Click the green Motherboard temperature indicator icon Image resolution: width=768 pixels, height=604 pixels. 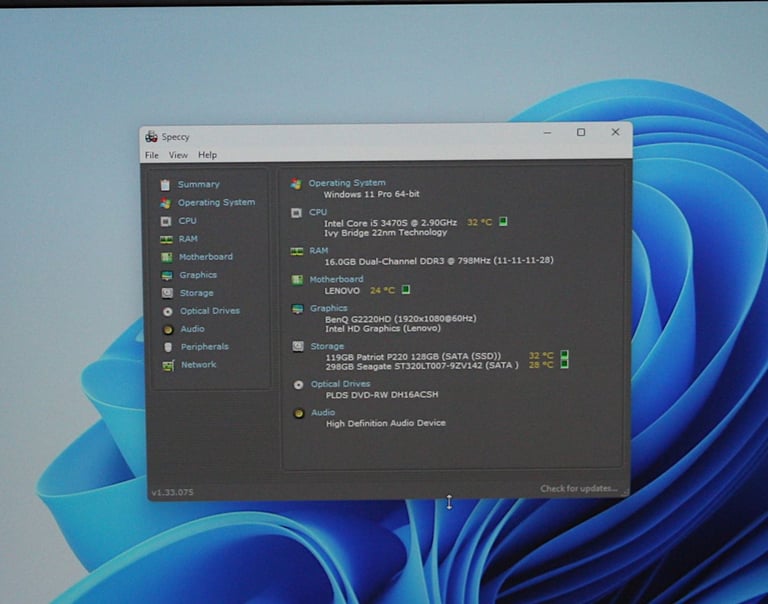406,290
